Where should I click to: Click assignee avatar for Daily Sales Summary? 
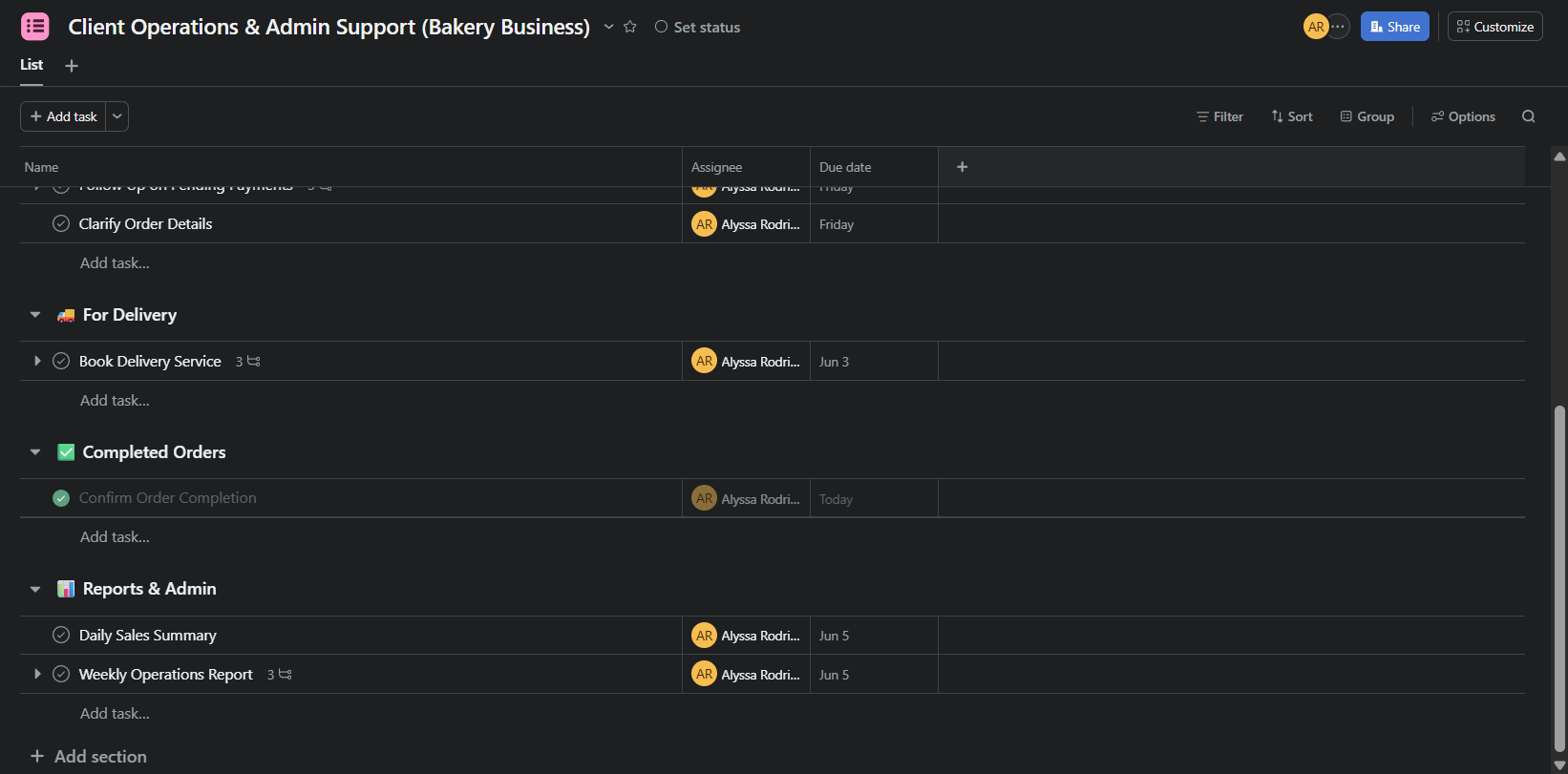(705, 635)
